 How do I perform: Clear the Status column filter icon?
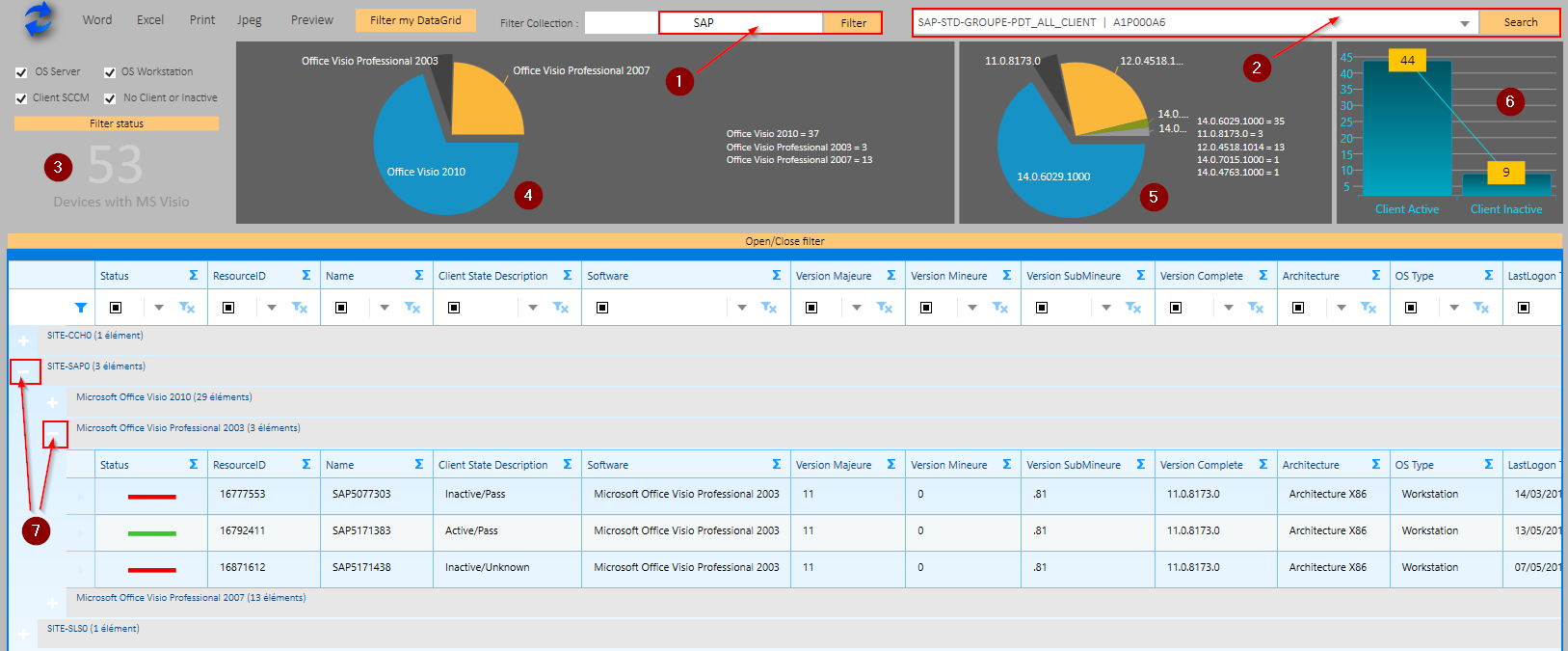click(x=187, y=308)
